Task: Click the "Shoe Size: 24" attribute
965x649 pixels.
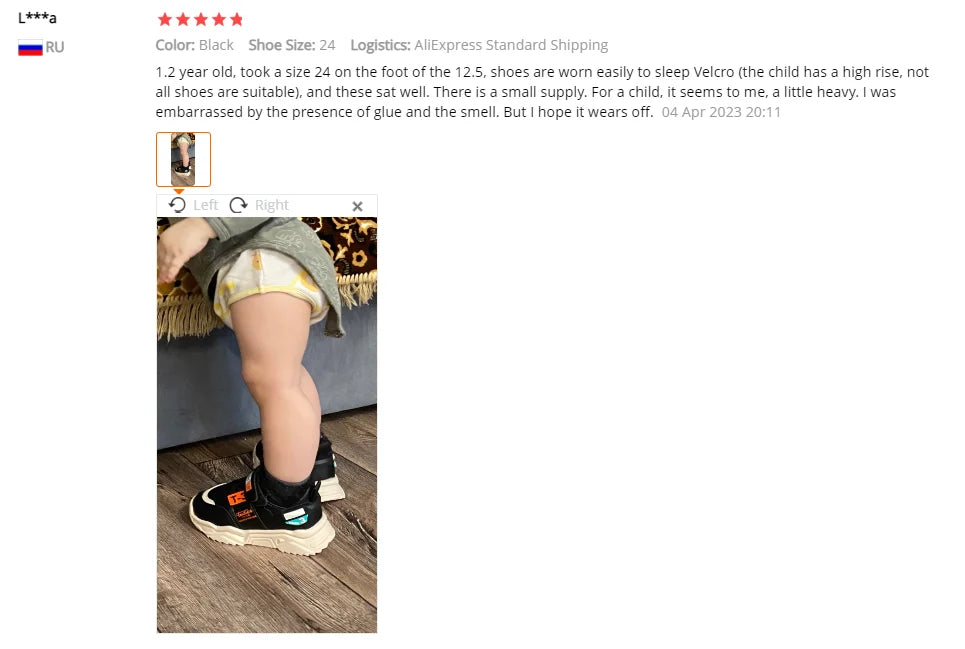Action: pos(292,45)
